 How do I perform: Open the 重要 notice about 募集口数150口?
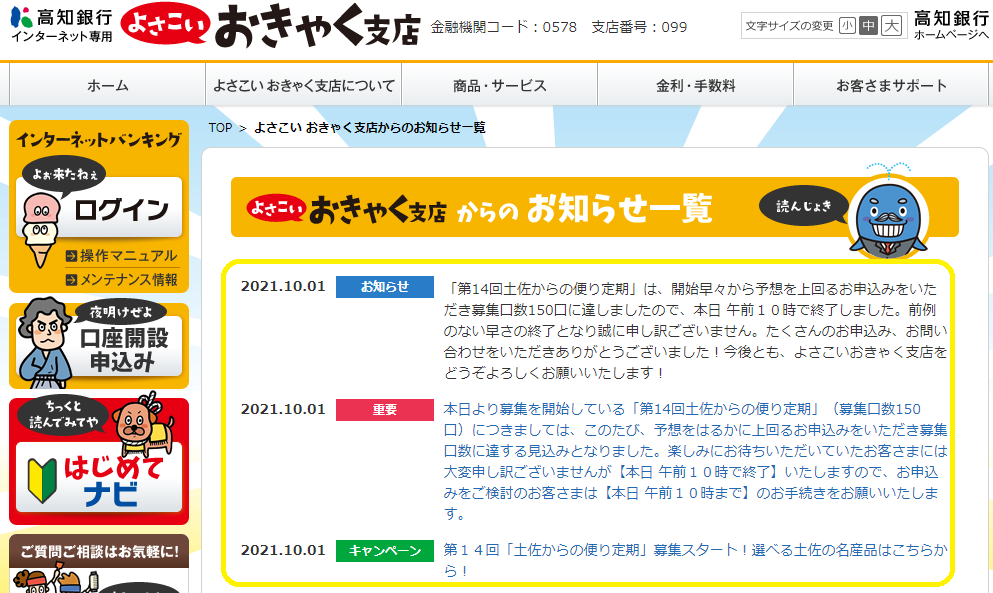coord(695,461)
